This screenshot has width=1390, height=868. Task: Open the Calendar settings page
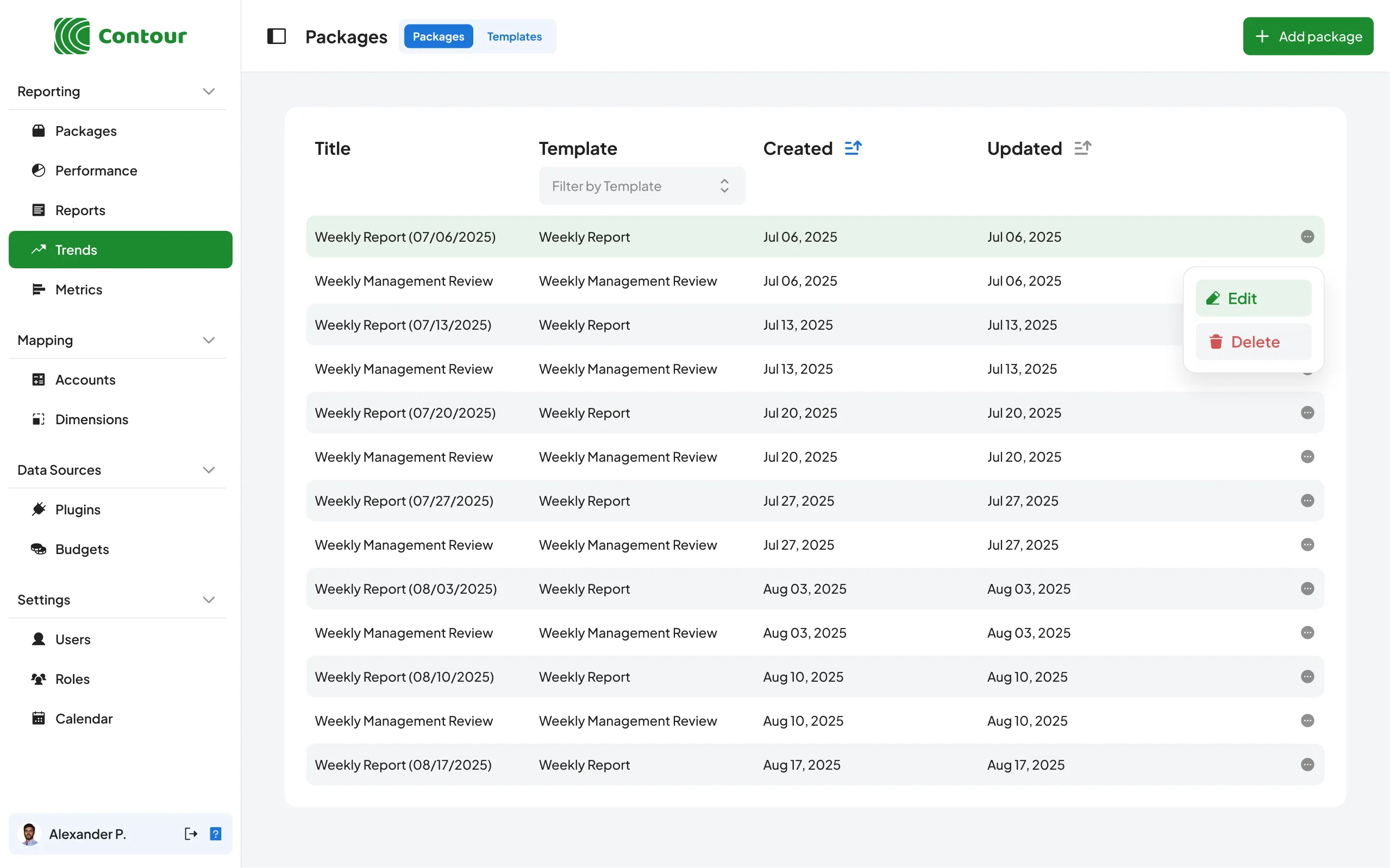pyautogui.click(x=83, y=718)
